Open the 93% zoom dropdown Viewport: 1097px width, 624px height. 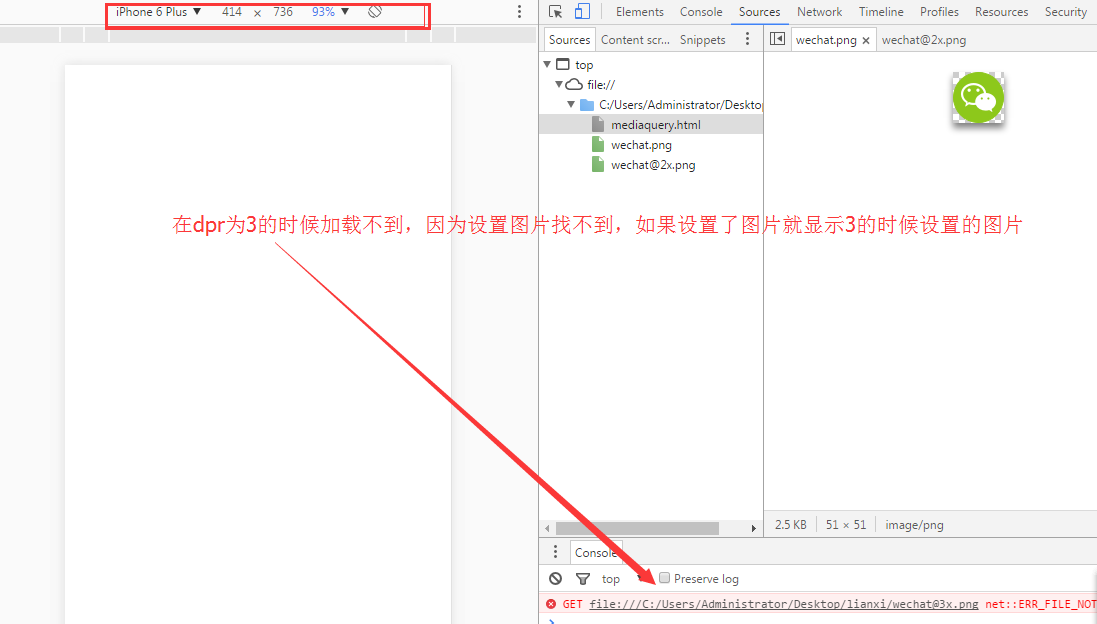click(x=330, y=12)
